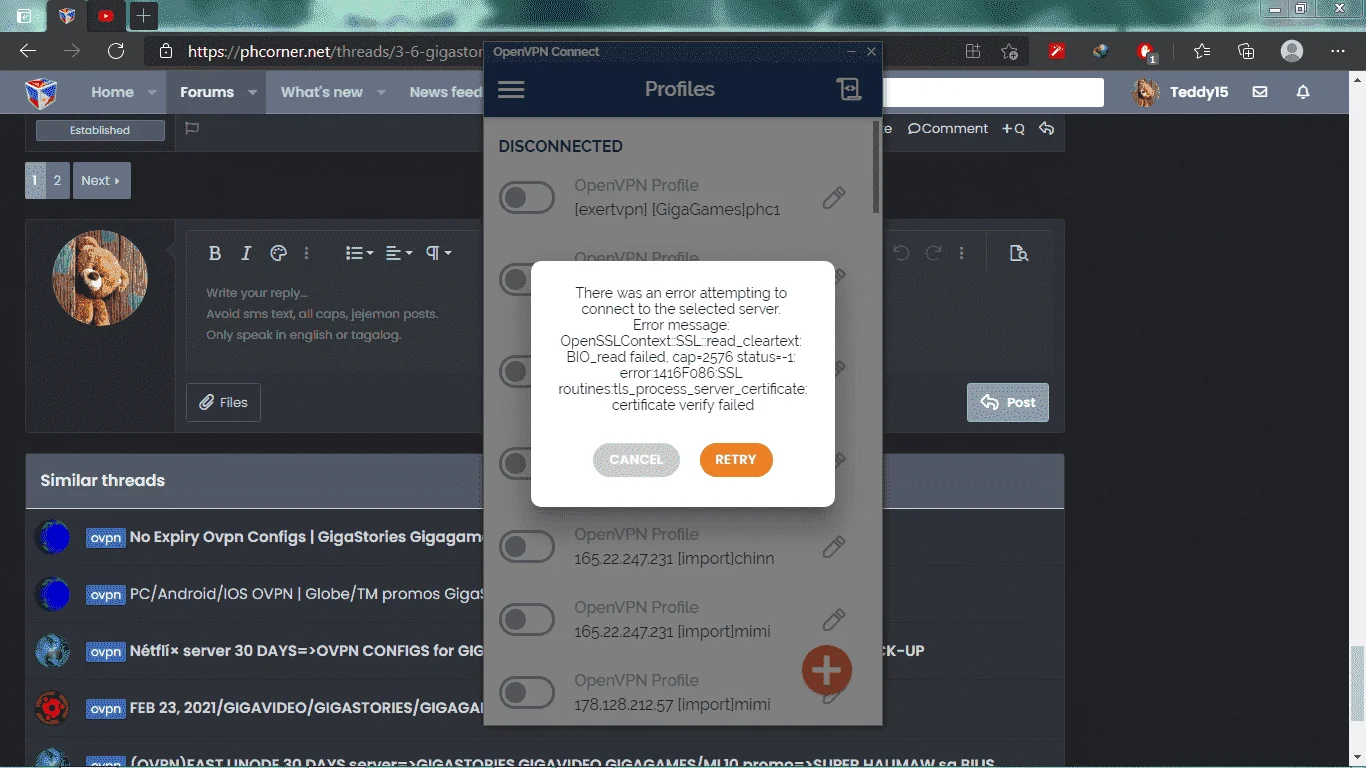This screenshot has width=1366, height=768.
Task: Toggle the 165.22.247.231 chinn profile switch
Action: click(x=526, y=547)
